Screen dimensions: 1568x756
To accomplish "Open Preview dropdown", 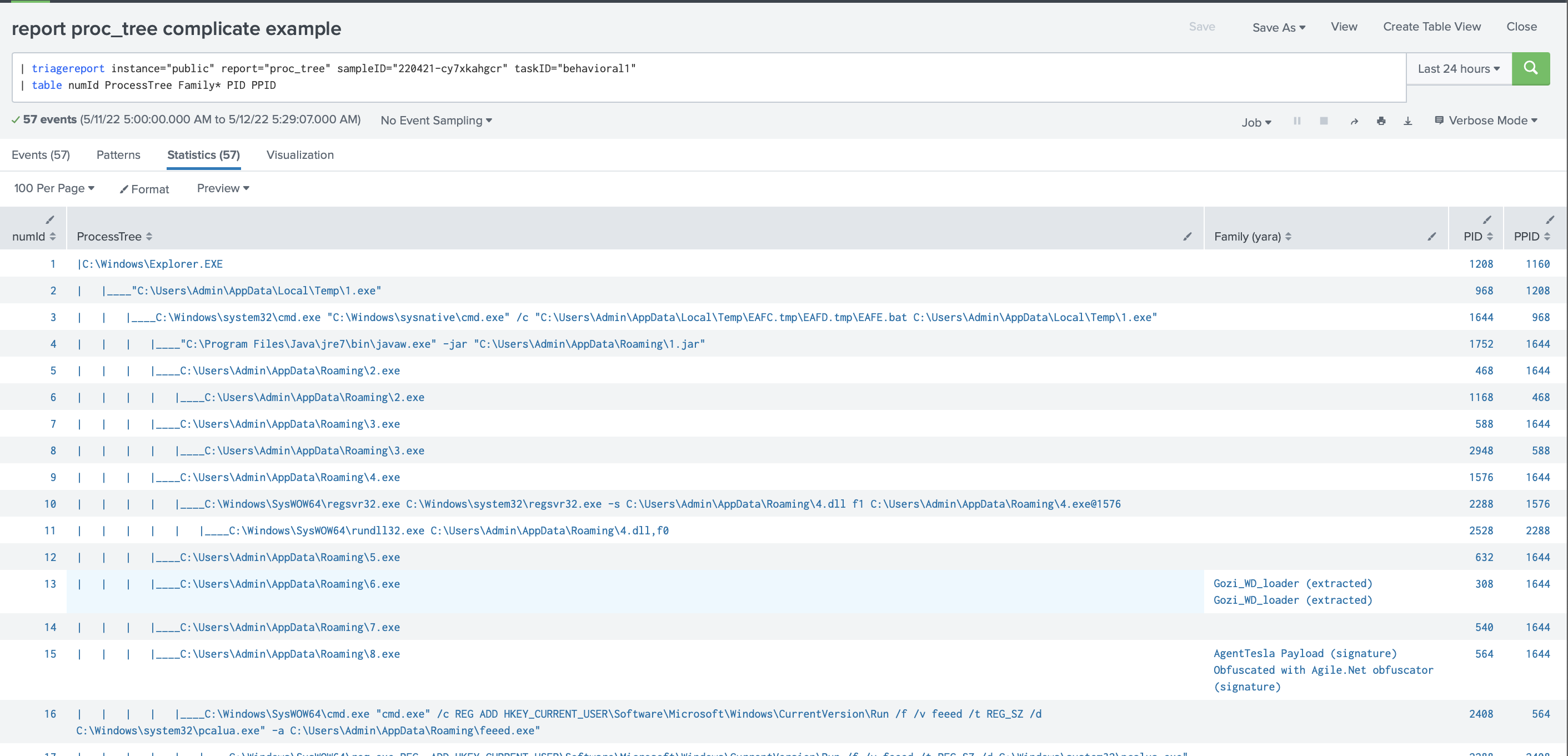I will [223, 188].
